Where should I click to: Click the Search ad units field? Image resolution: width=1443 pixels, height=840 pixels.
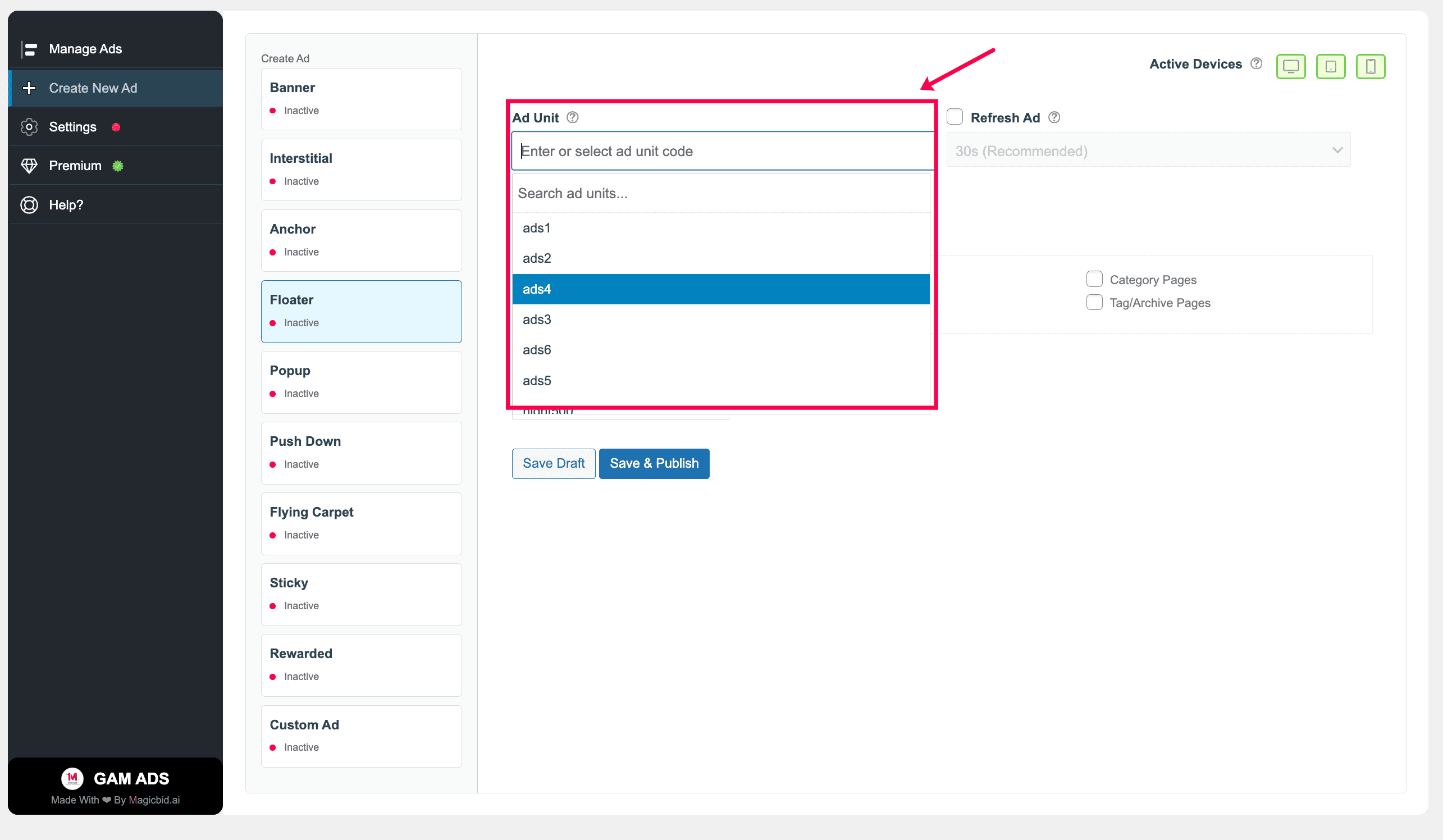tap(720, 194)
